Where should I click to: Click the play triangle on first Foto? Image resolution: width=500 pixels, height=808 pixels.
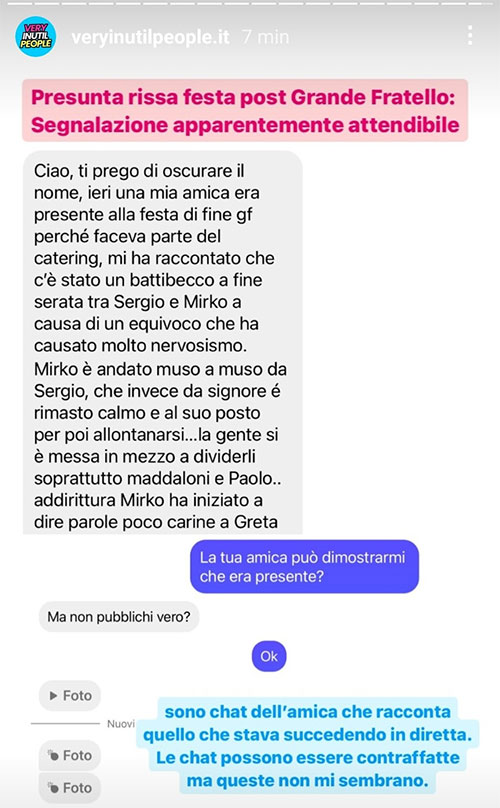[53, 696]
